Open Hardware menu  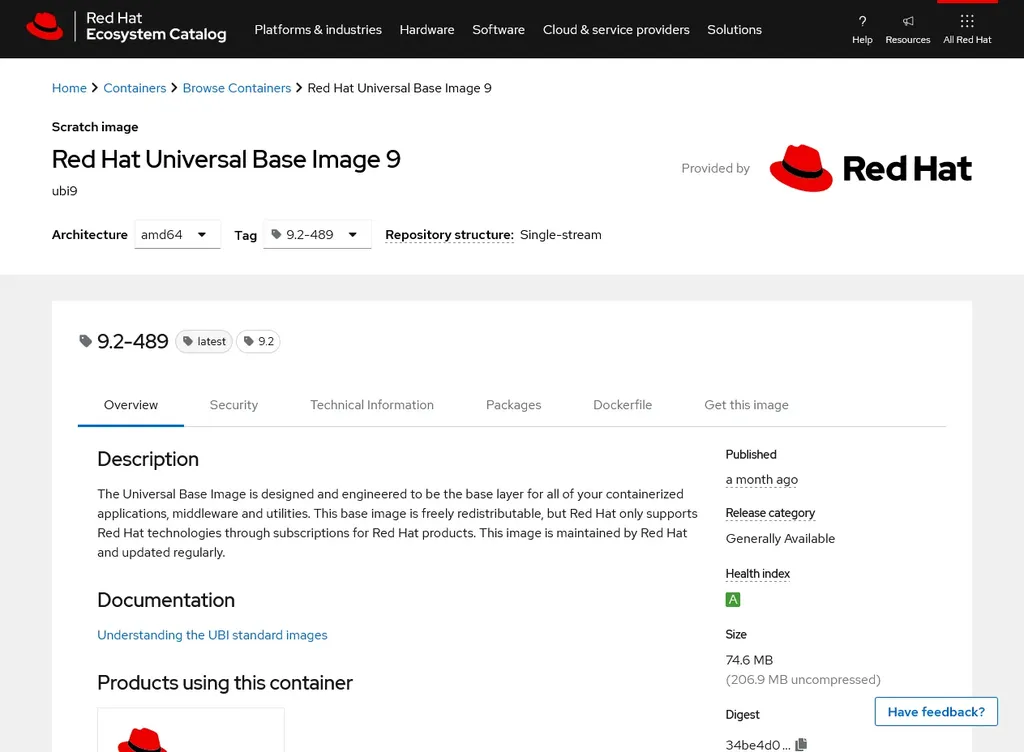[x=427, y=29]
